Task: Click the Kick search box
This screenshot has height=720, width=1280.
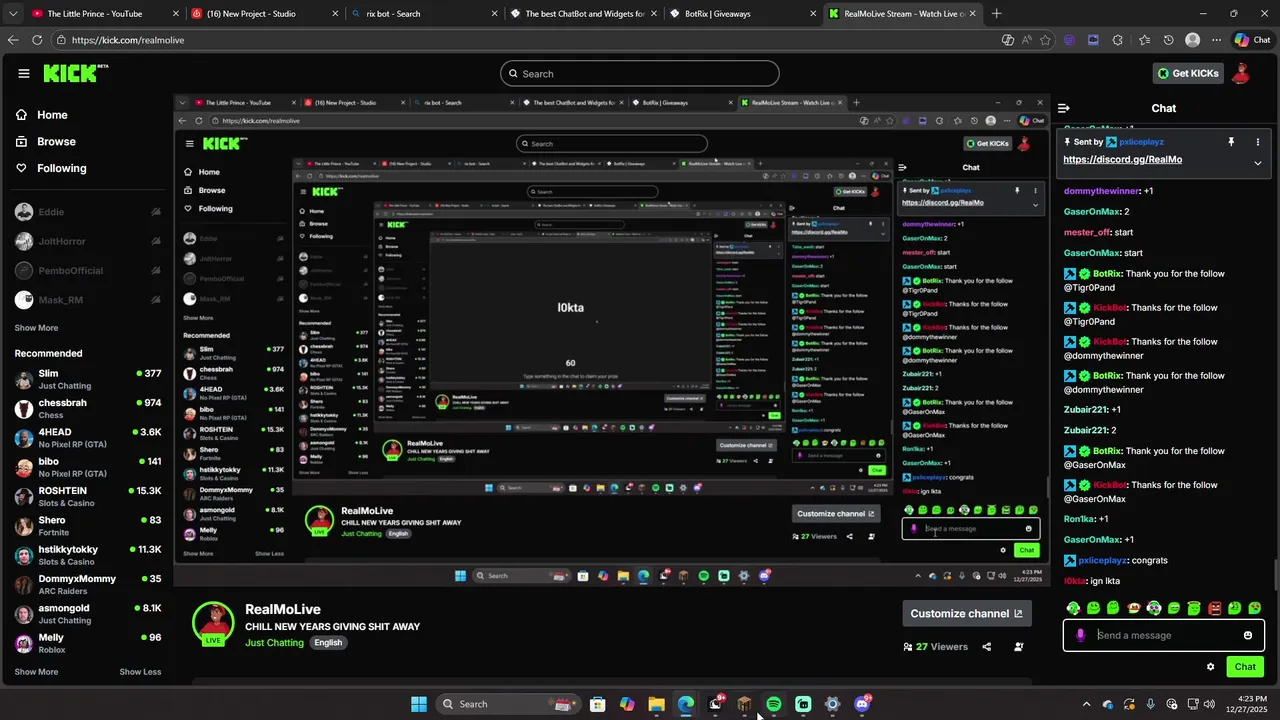Action: click(x=640, y=73)
